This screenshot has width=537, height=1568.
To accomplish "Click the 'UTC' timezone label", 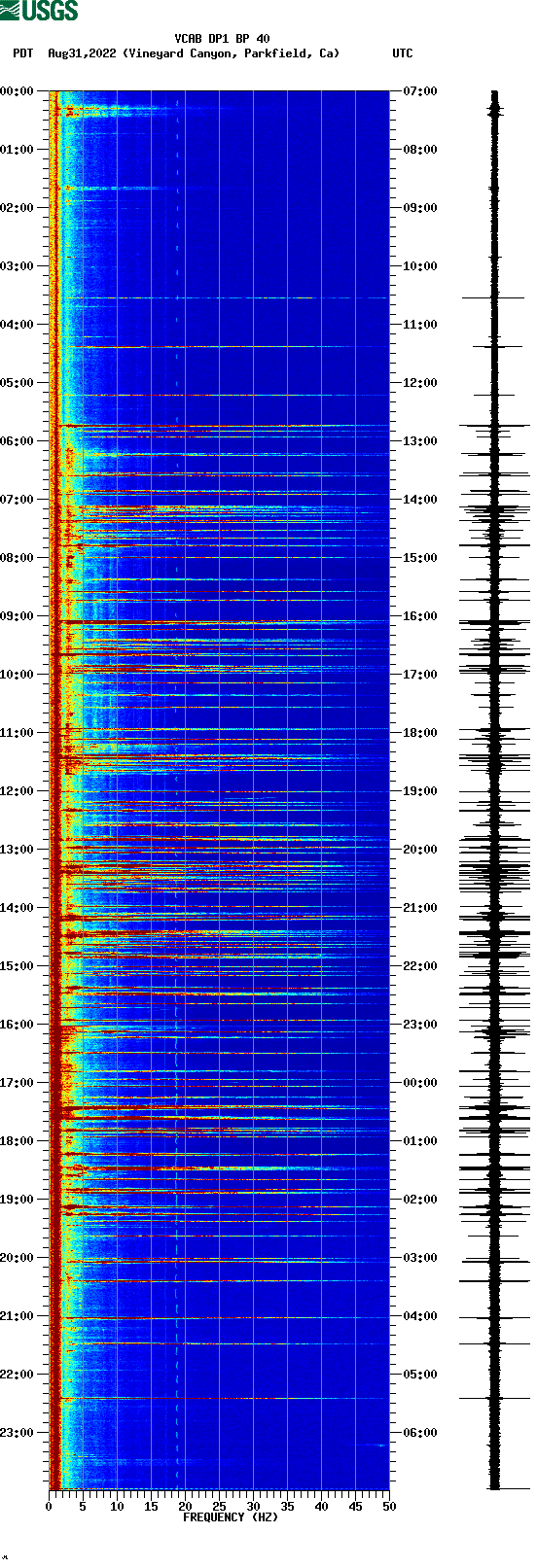I will pyautogui.click(x=403, y=53).
